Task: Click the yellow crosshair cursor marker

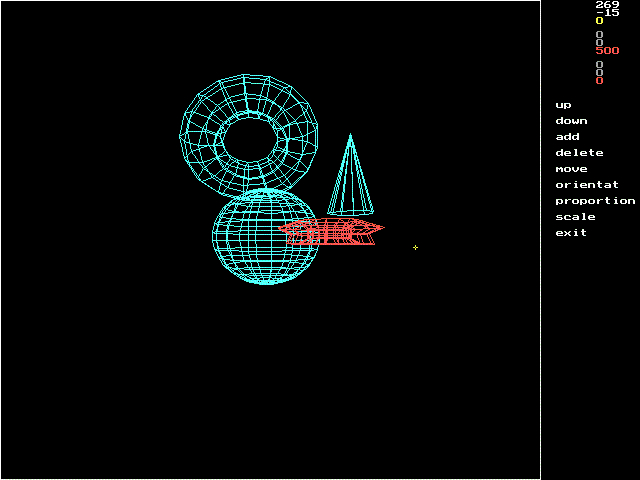Action: 415,247
